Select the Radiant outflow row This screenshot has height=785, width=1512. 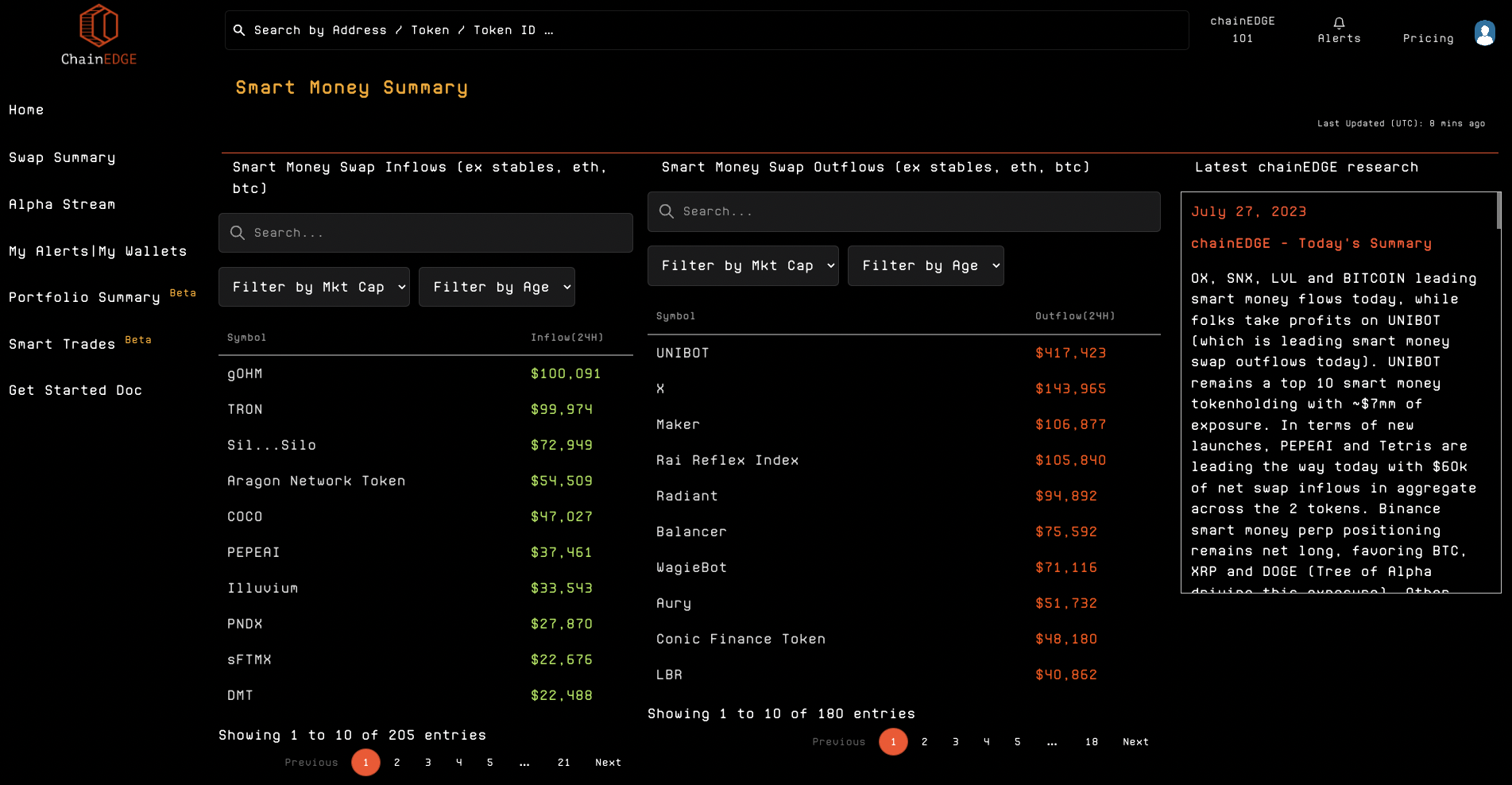tap(904, 496)
